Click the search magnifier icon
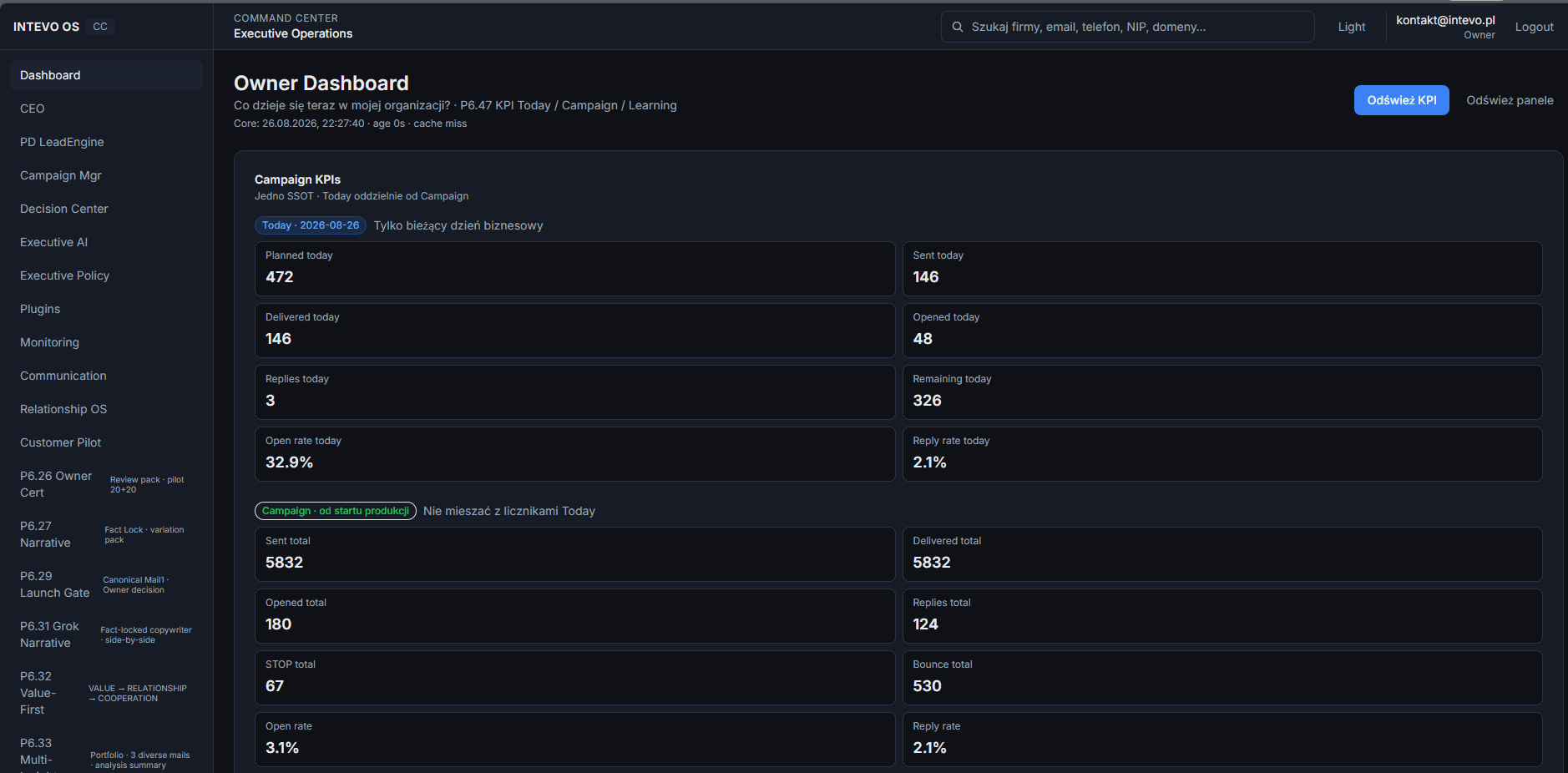The height and width of the screenshot is (773, 1568). 958,27
